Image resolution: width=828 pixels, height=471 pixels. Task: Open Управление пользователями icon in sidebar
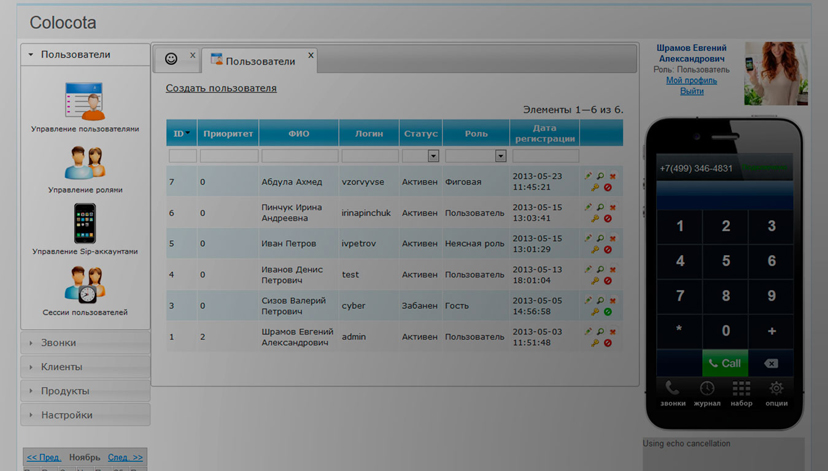[x=84, y=102]
